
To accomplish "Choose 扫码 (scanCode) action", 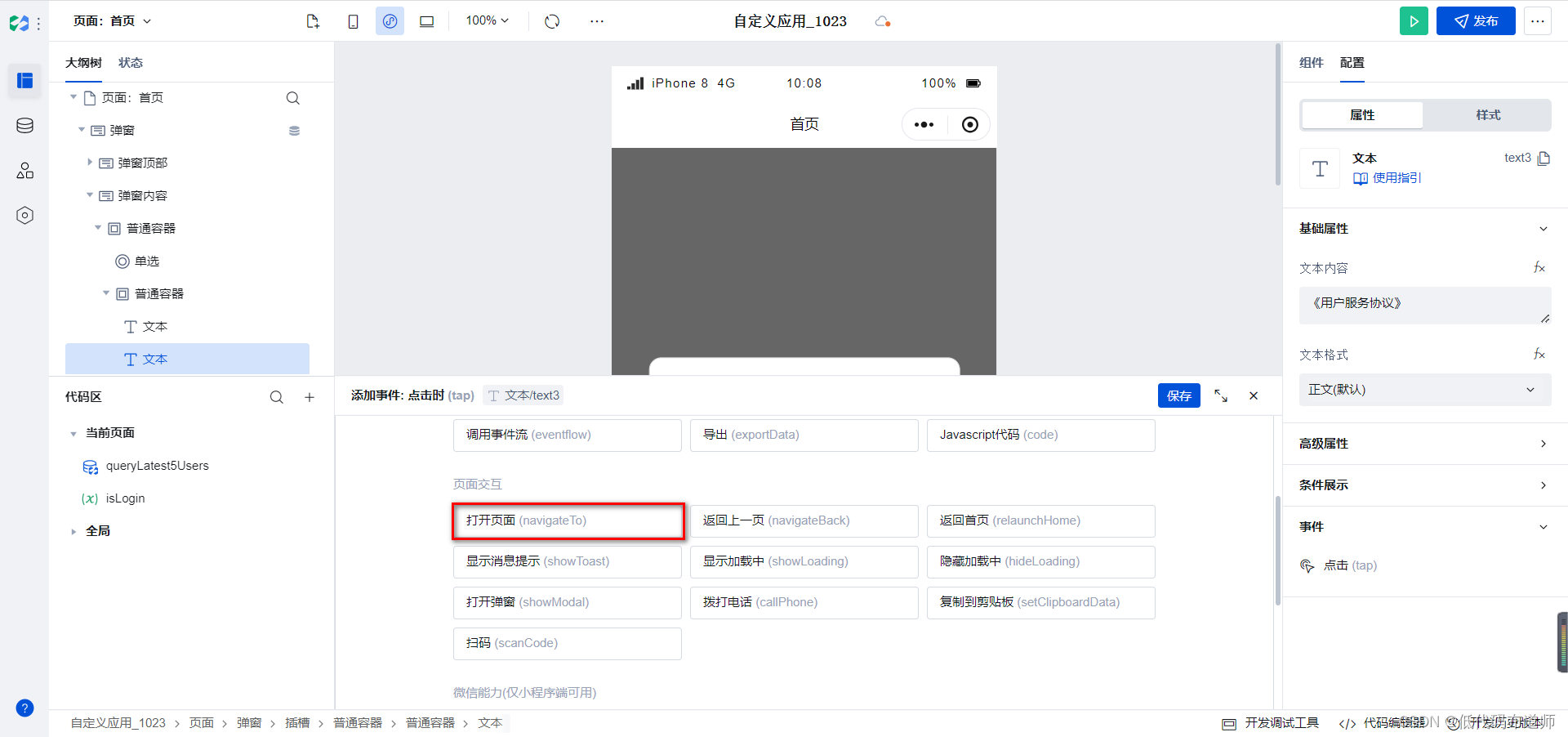I will (x=568, y=644).
